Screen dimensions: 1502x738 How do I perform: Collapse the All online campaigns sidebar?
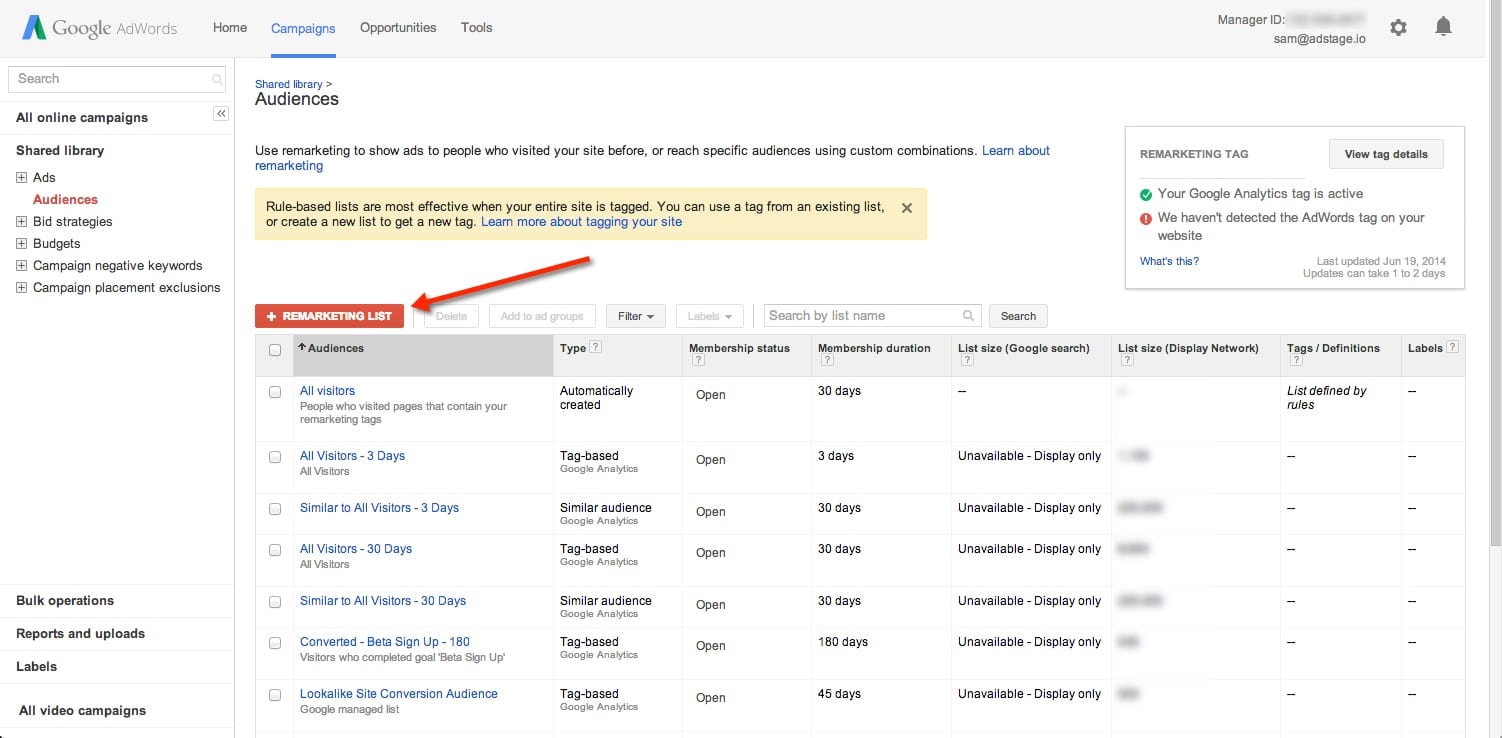220,113
